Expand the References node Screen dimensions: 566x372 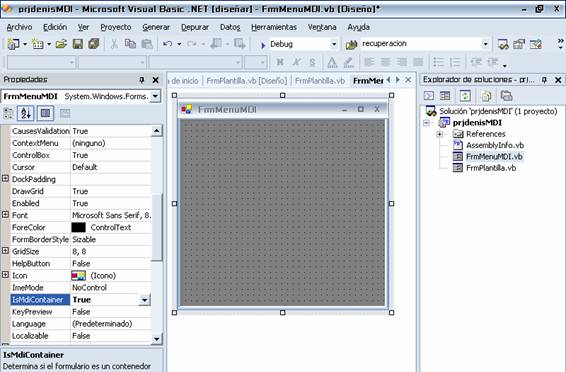point(439,134)
